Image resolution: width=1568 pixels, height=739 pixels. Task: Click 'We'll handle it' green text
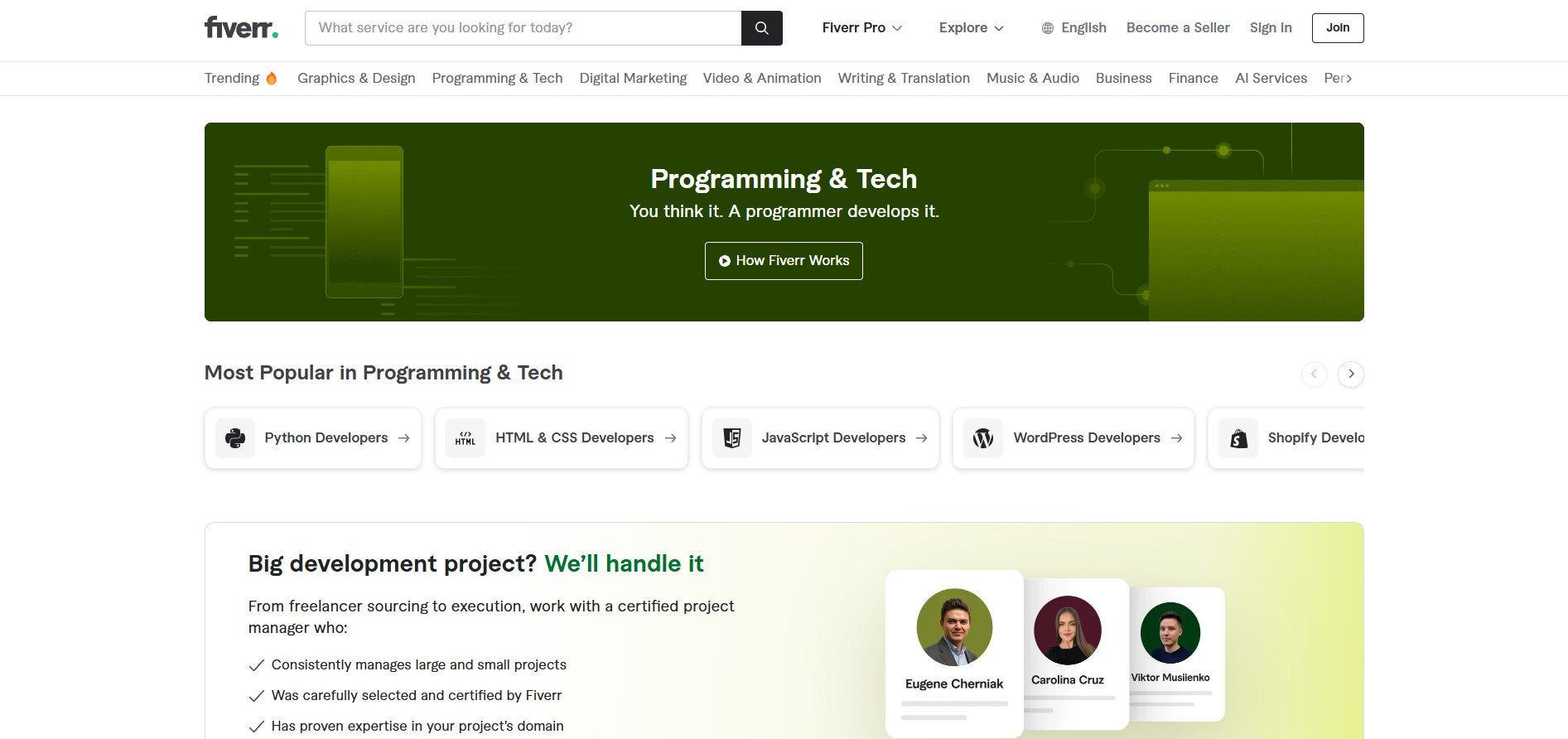pyautogui.click(x=624, y=563)
